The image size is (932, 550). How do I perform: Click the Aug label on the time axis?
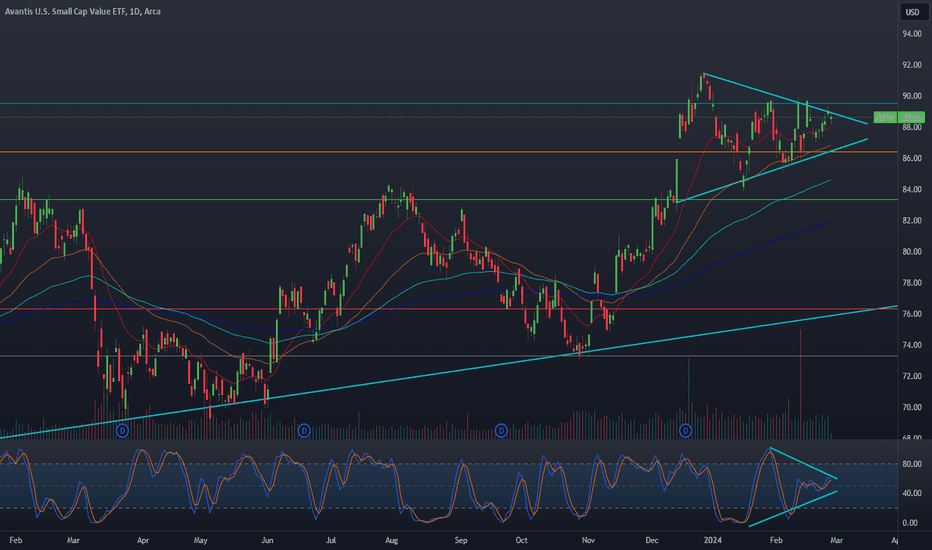(x=391, y=540)
